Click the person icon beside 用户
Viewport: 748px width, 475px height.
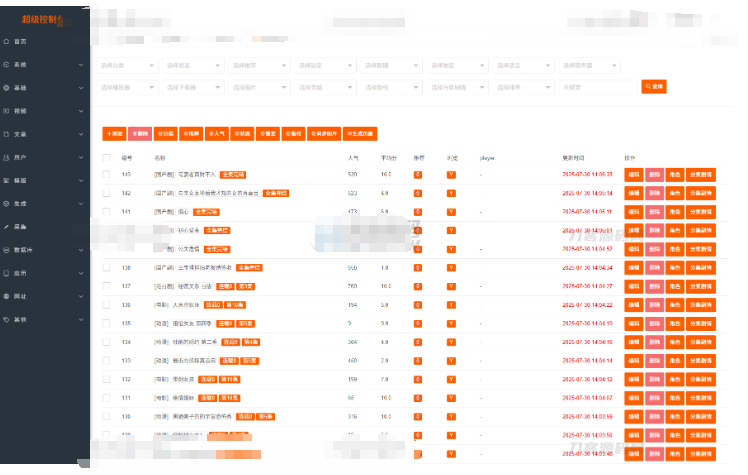pos(7,157)
